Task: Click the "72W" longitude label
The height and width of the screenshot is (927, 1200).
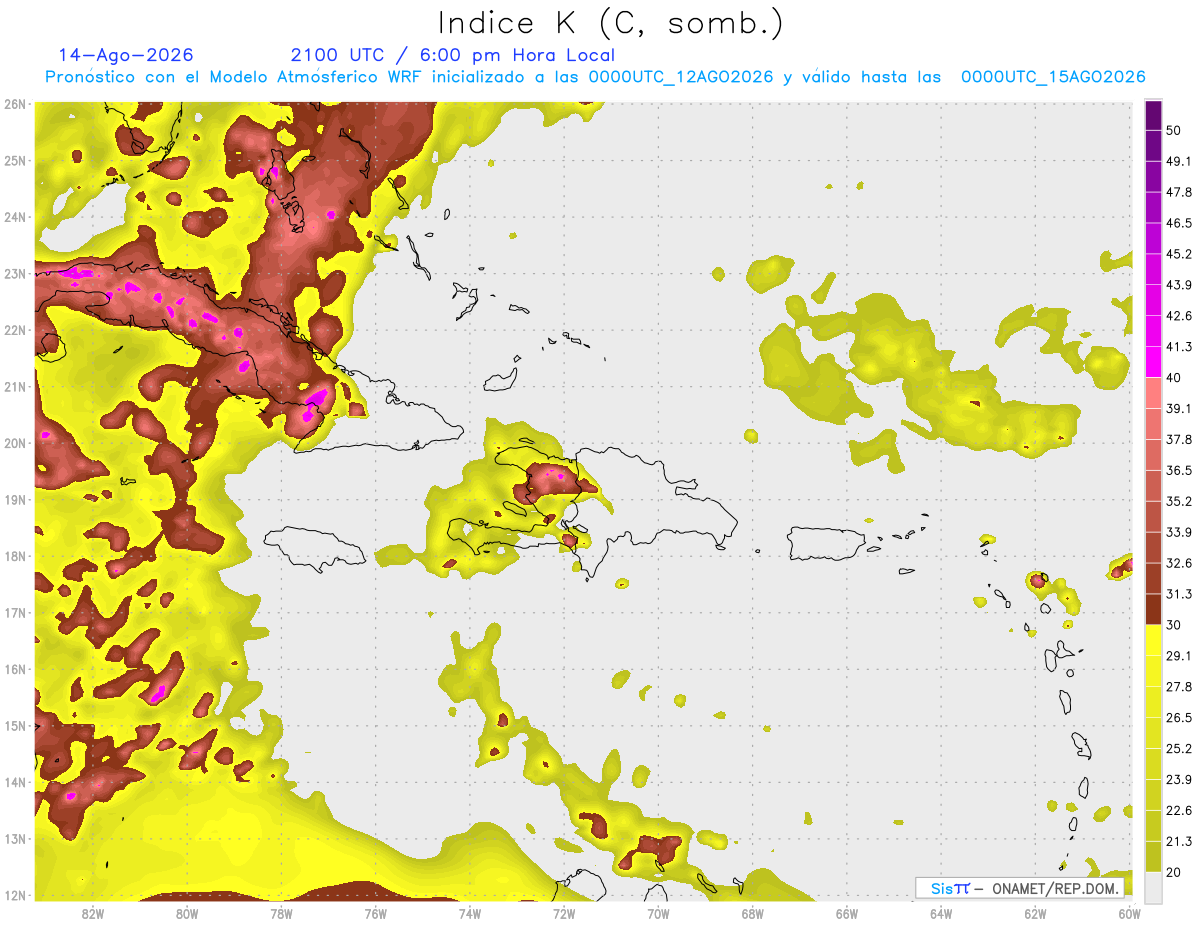Action: tap(564, 914)
